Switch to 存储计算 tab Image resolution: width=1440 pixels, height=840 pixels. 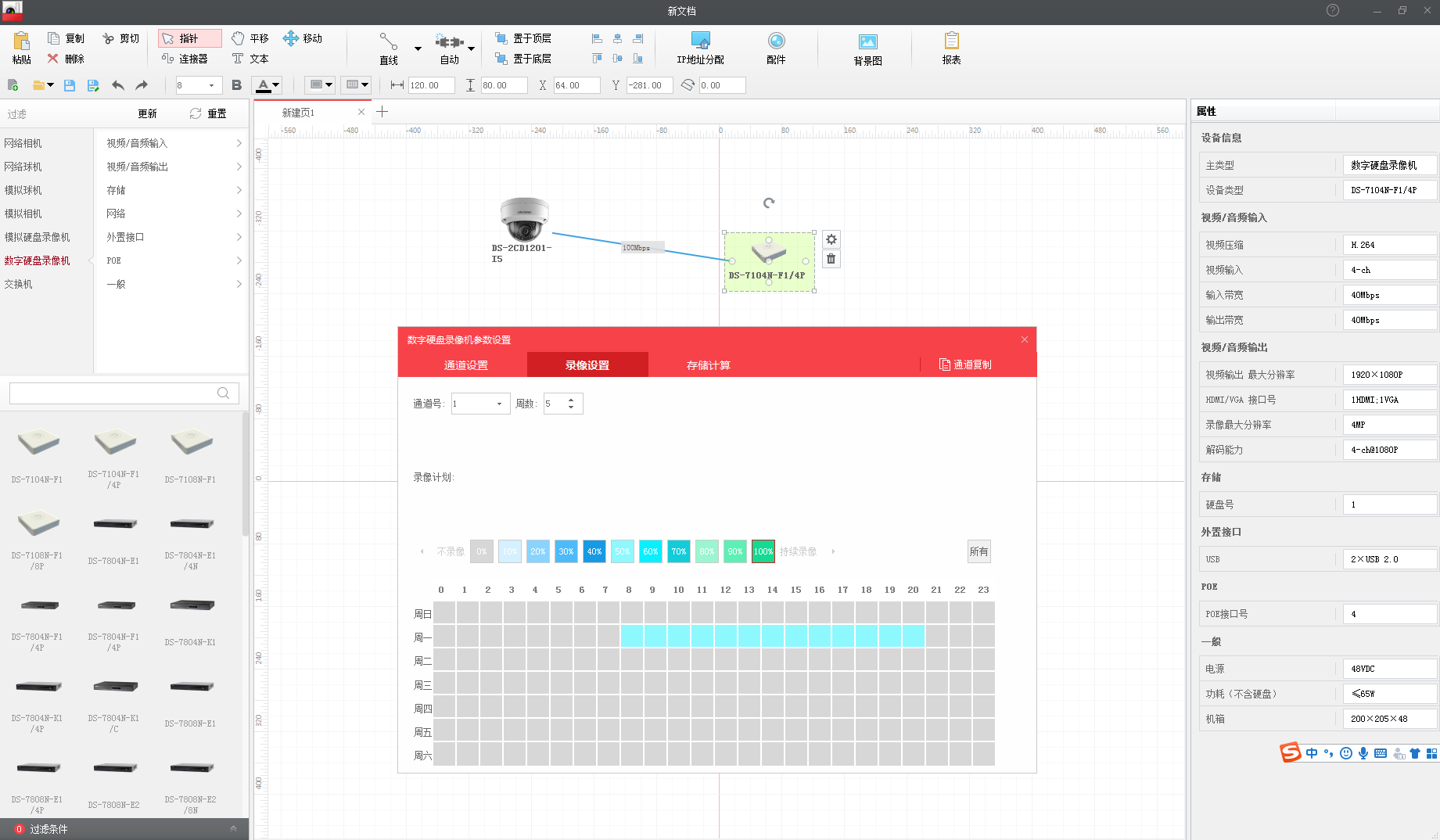point(709,364)
